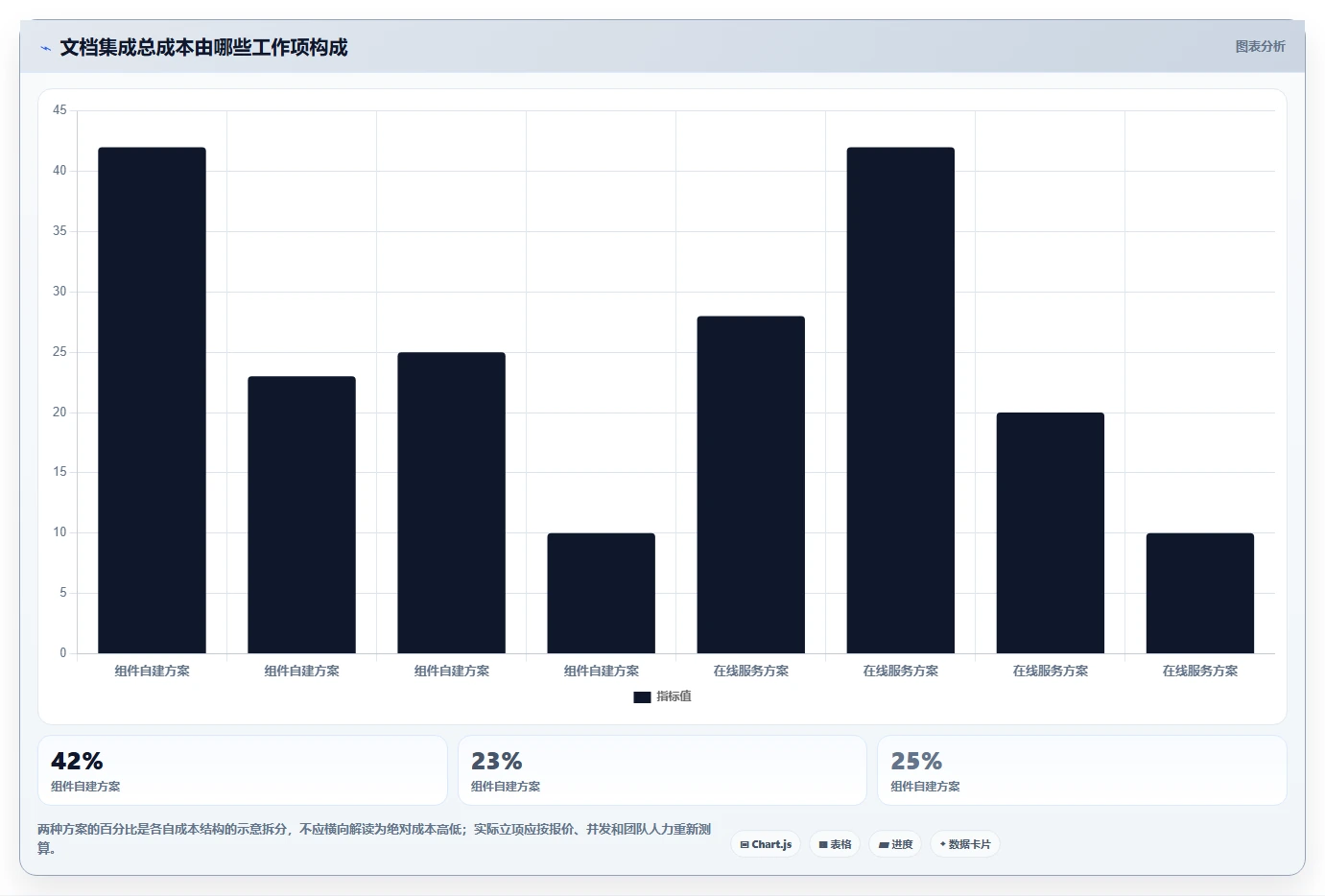Viewport: 1325px width, 896px height.
Task: Select the 进度 chip
Action: [x=895, y=844]
